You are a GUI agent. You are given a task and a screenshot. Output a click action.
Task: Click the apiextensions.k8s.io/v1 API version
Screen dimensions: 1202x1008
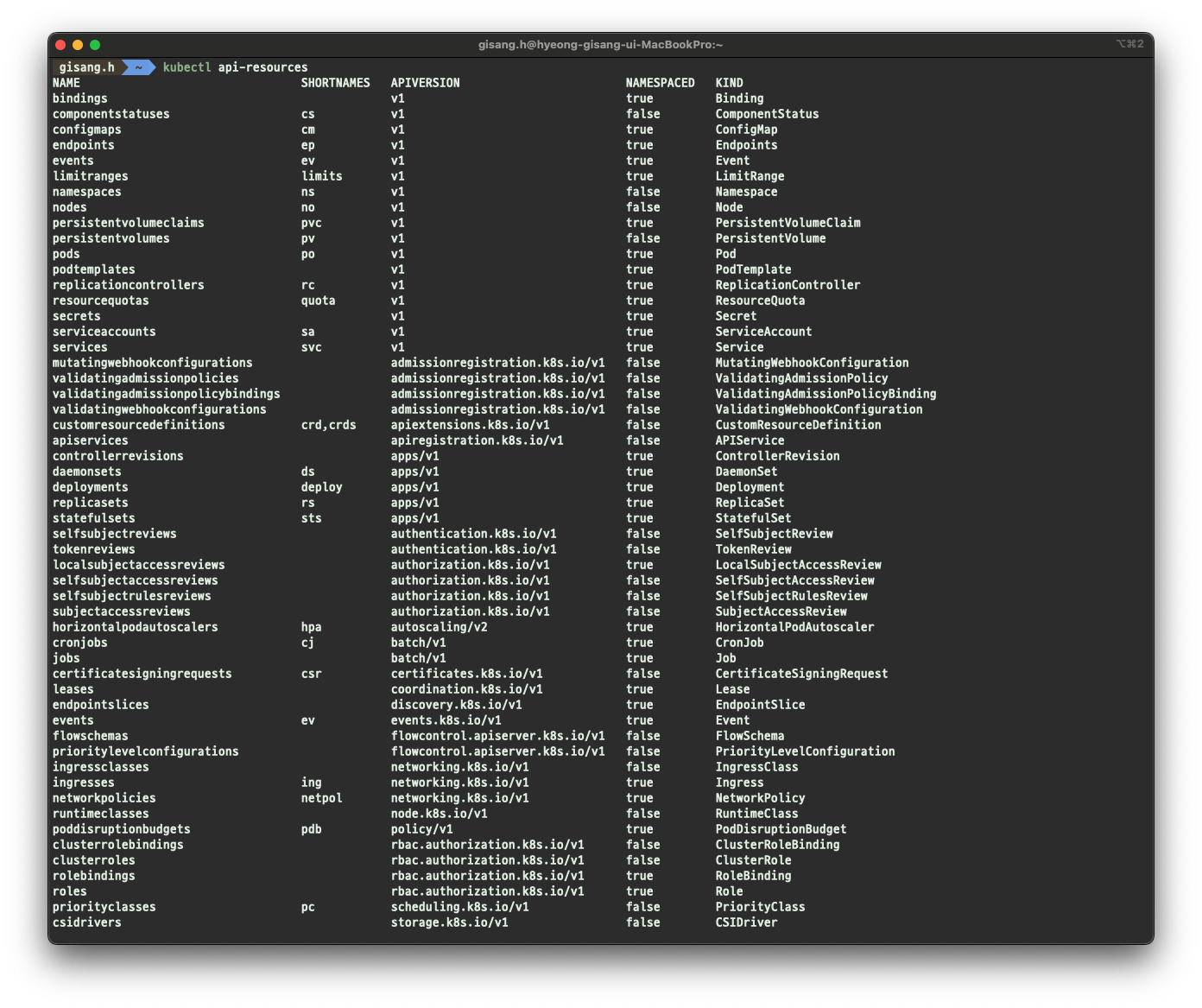coord(471,425)
